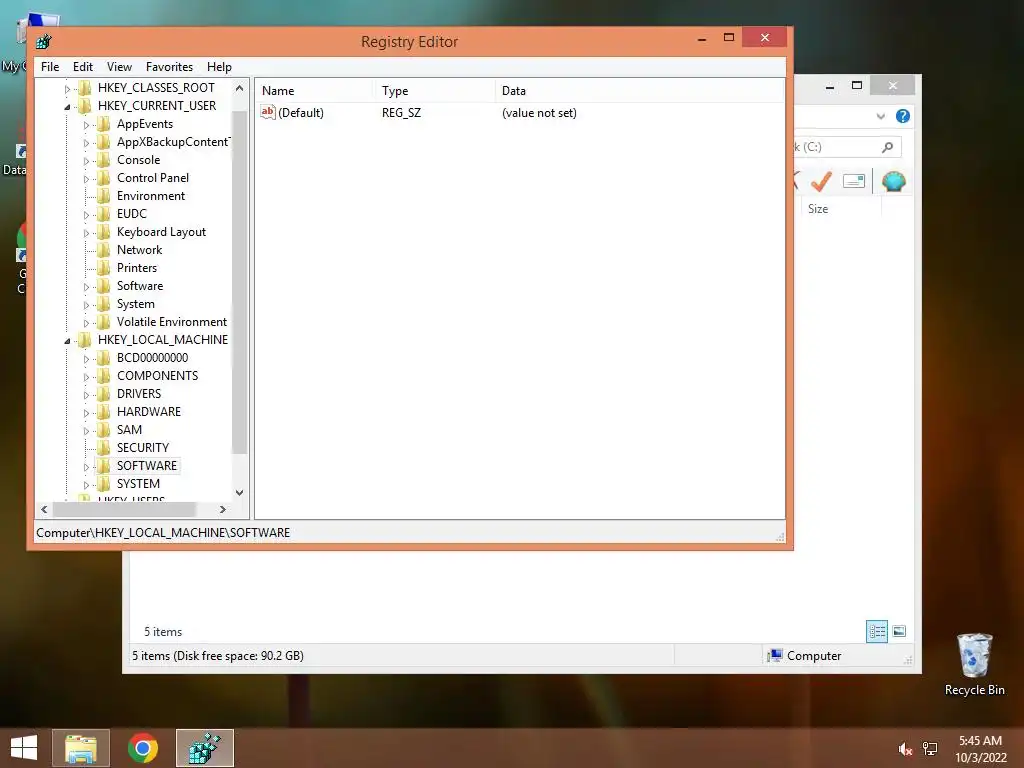Click the tree's horizontal scroll right arrow
1024x768 pixels.
[x=223, y=509]
